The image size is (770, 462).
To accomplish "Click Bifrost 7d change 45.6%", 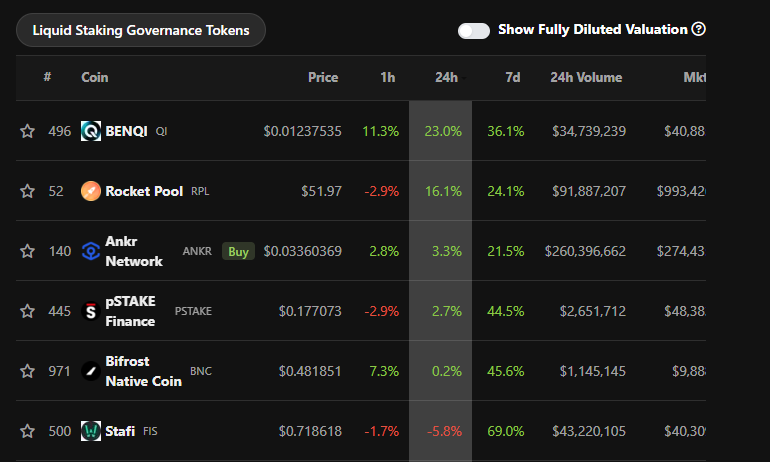I will click(505, 371).
